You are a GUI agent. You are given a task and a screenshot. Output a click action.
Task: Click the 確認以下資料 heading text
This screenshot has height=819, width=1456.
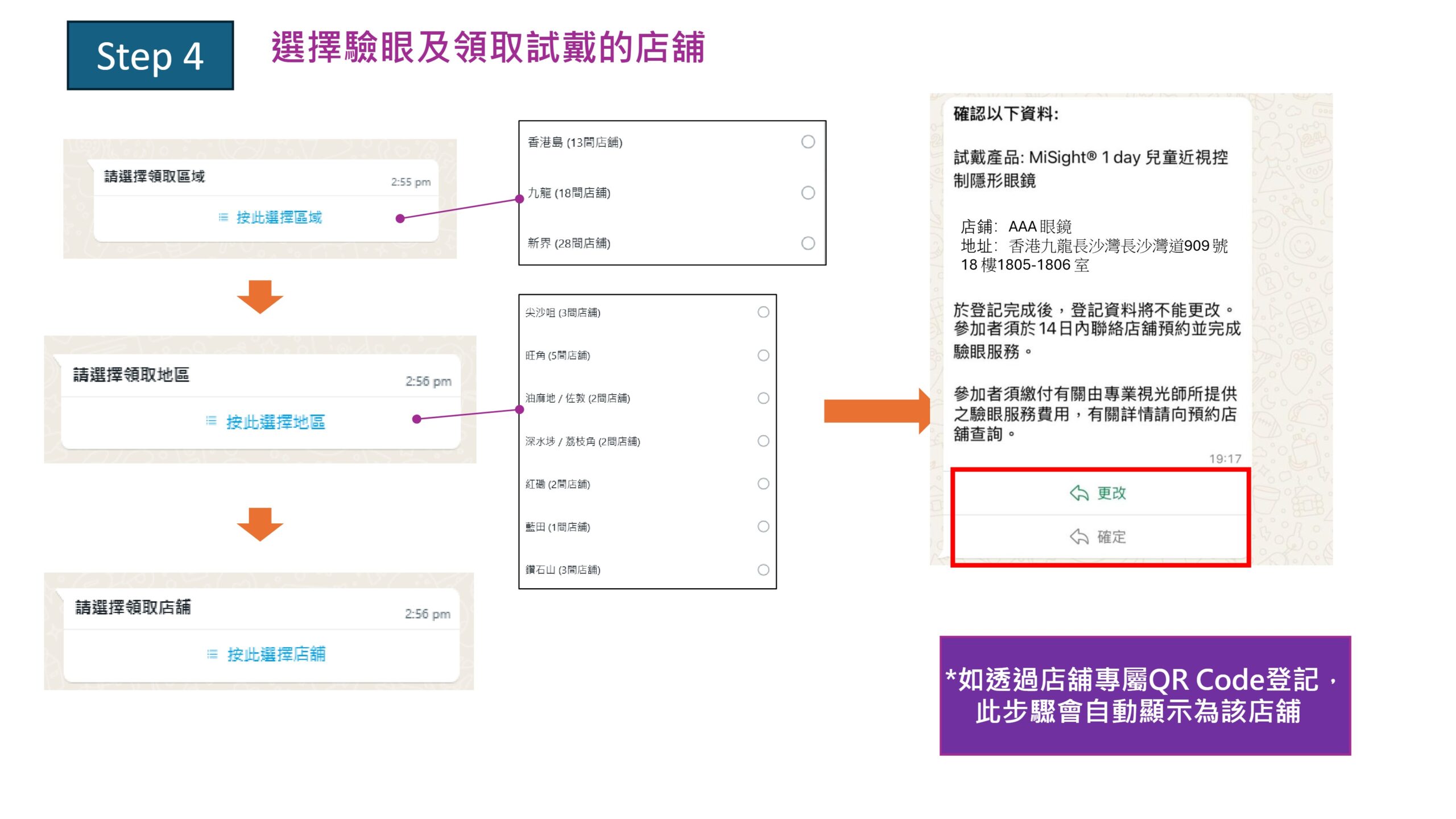click(x=1006, y=114)
